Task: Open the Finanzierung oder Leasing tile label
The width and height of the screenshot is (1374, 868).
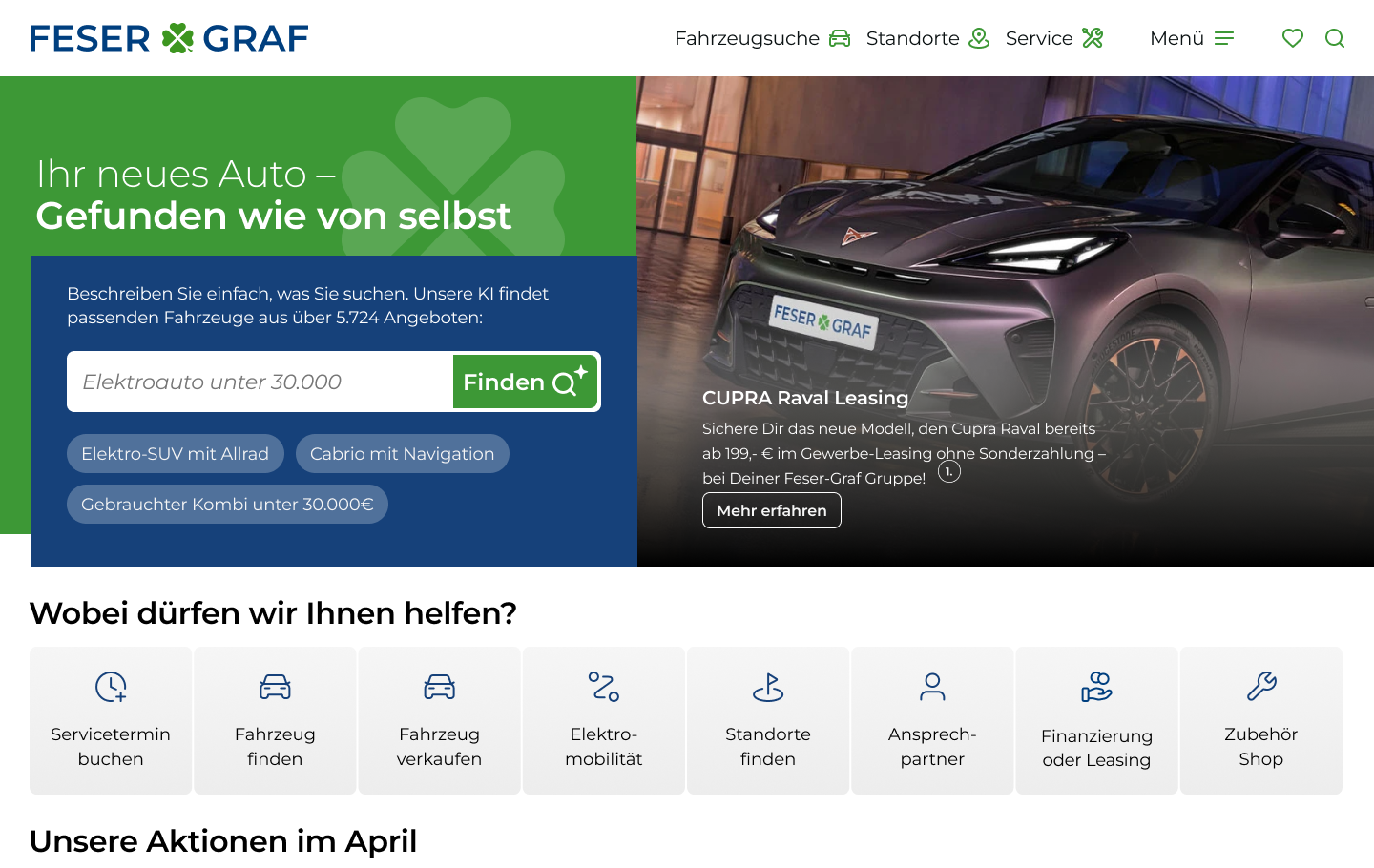Action: [1097, 748]
